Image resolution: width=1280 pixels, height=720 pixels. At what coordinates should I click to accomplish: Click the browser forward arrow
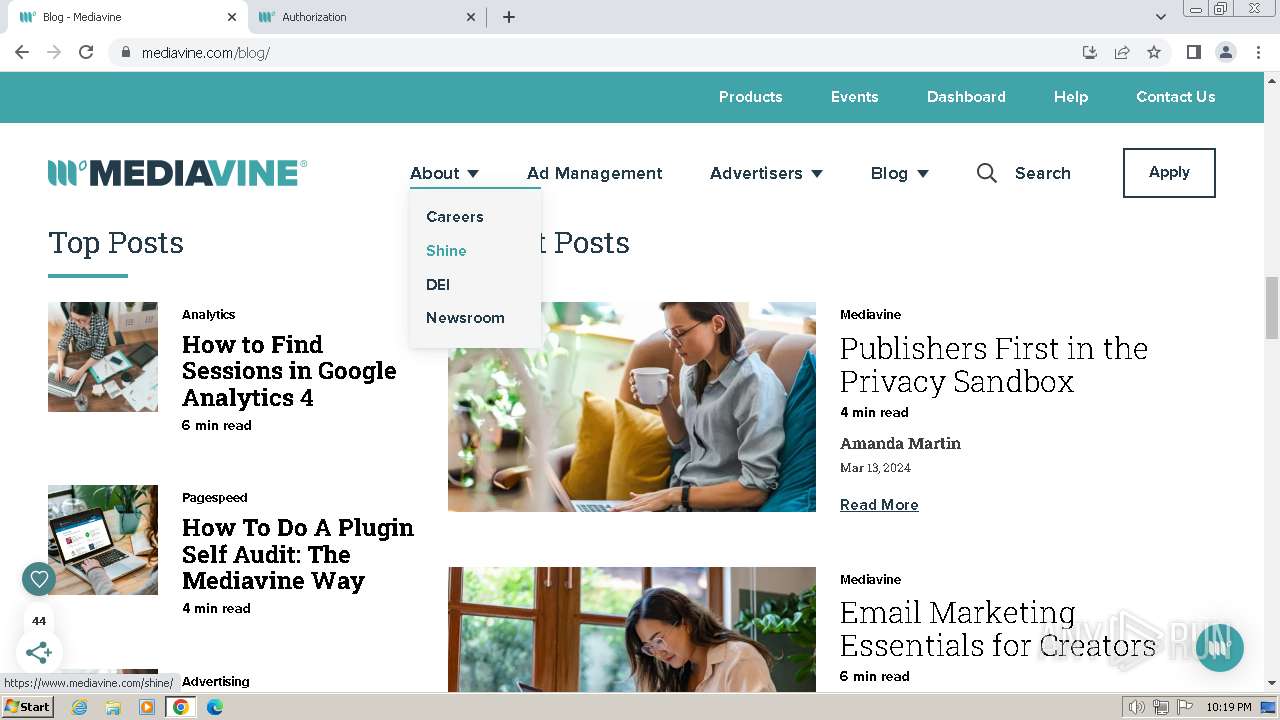click(54, 52)
